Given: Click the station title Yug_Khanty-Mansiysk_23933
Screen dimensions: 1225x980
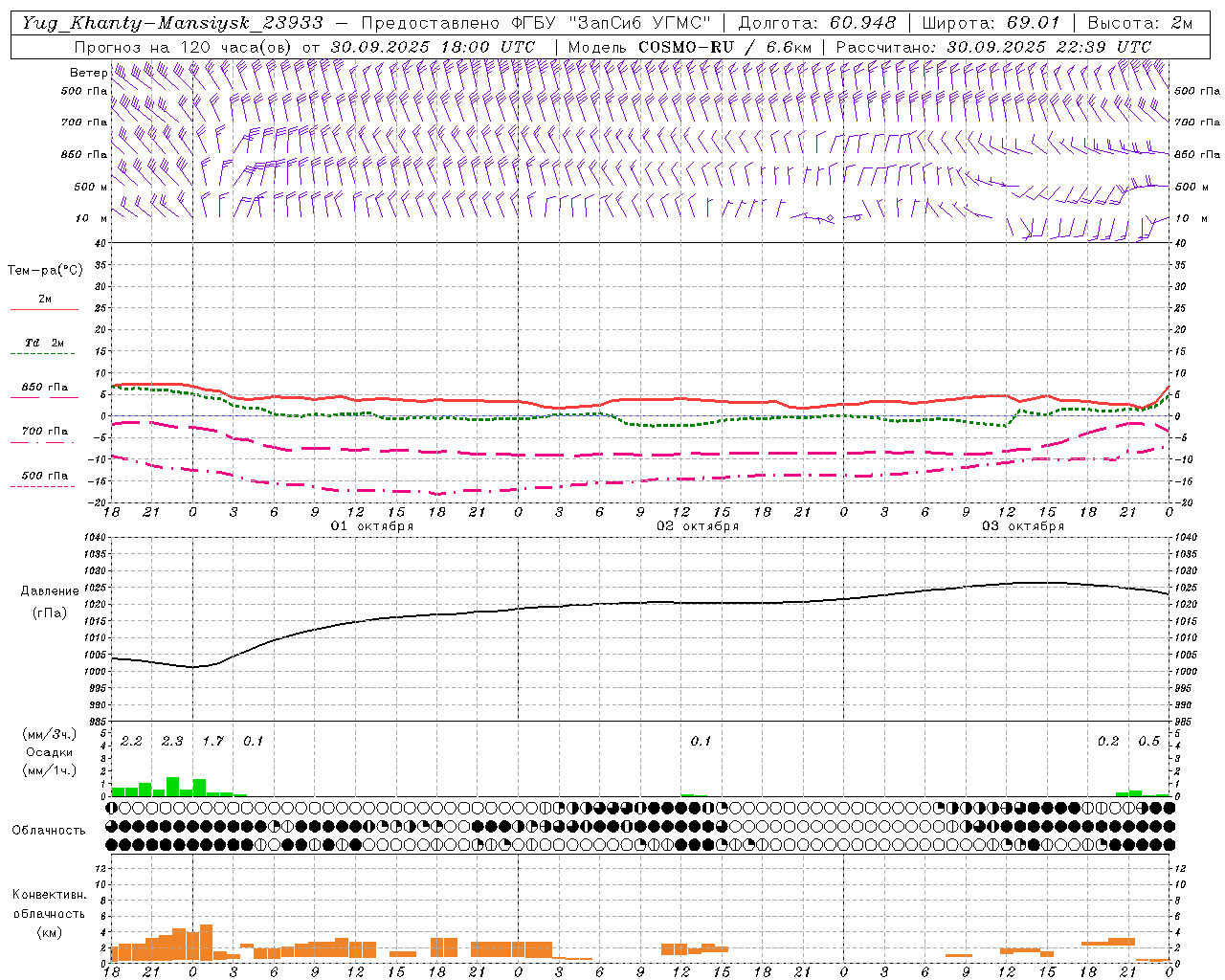Looking at the screenshot, I should point(172,23).
